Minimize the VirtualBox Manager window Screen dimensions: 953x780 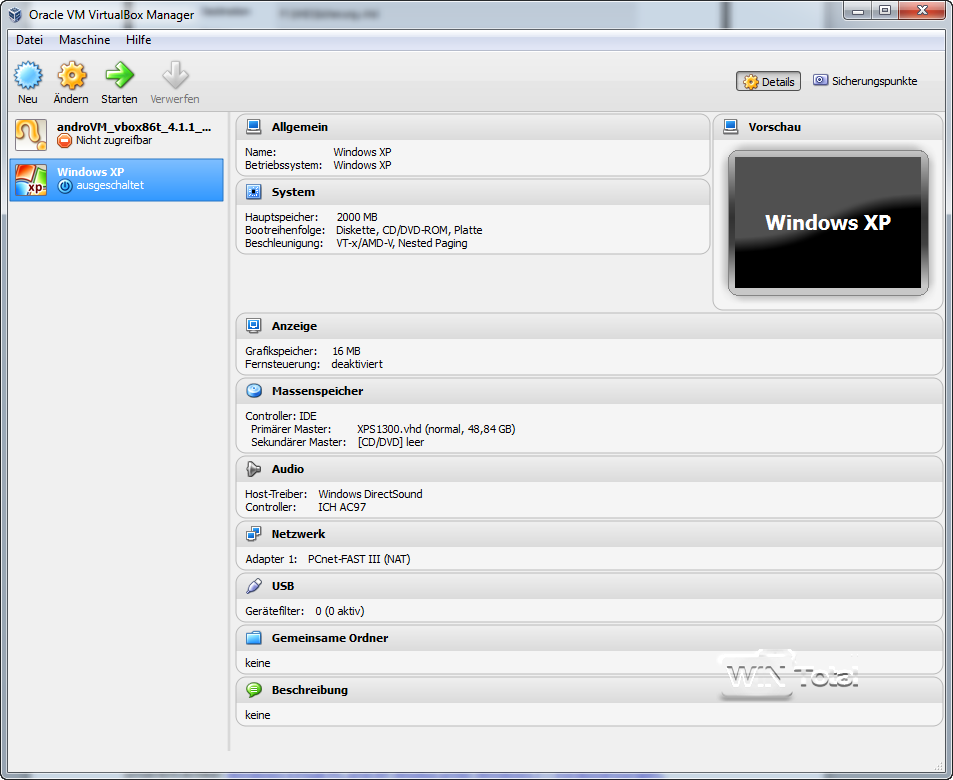(x=858, y=10)
